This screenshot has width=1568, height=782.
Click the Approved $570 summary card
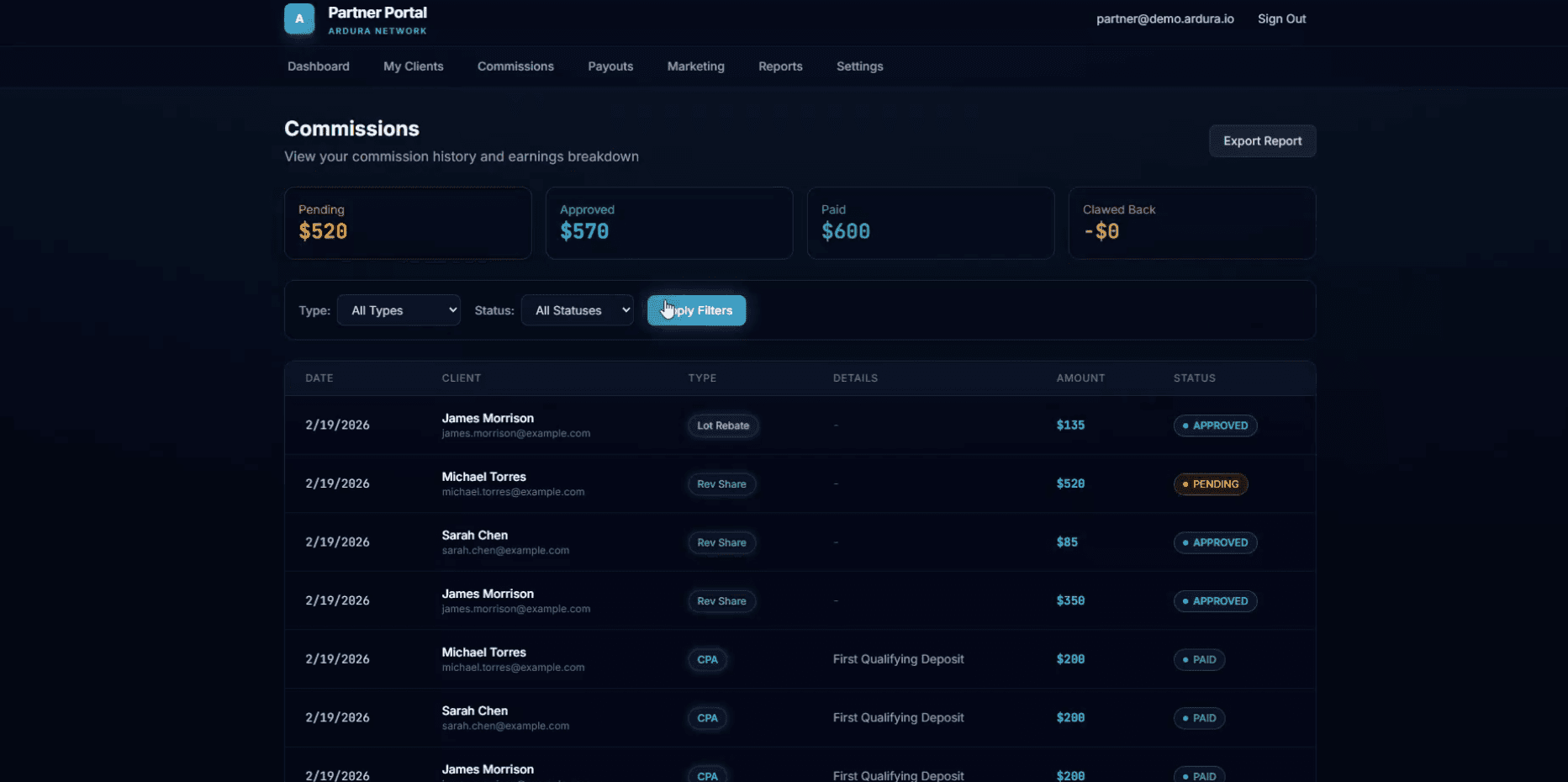pyautogui.click(x=669, y=223)
